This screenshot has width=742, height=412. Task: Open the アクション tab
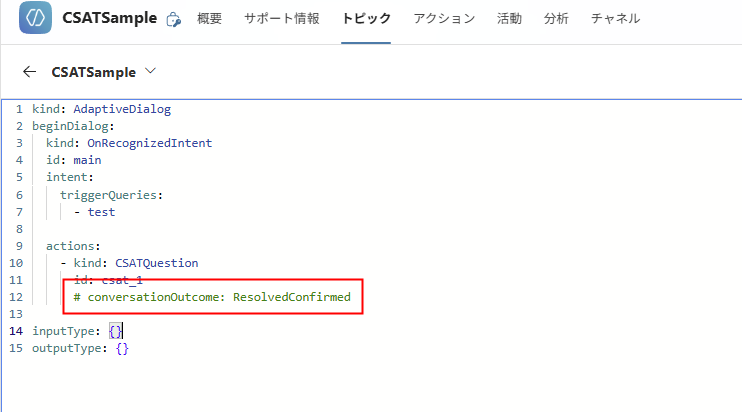tap(444, 18)
